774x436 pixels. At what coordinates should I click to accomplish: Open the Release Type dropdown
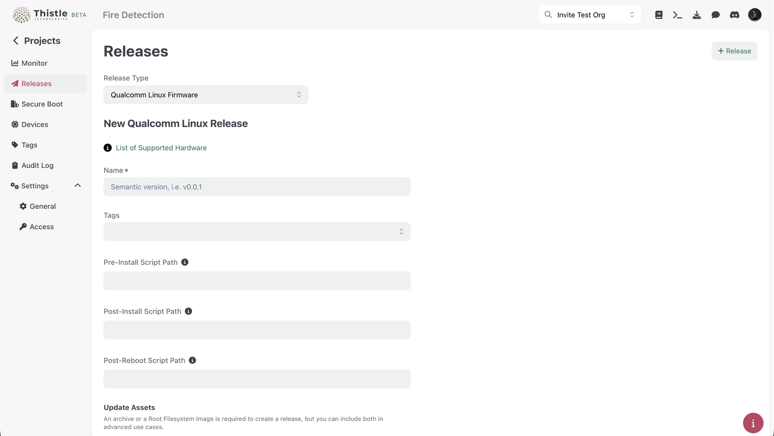pyautogui.click(x=205, y=95)
